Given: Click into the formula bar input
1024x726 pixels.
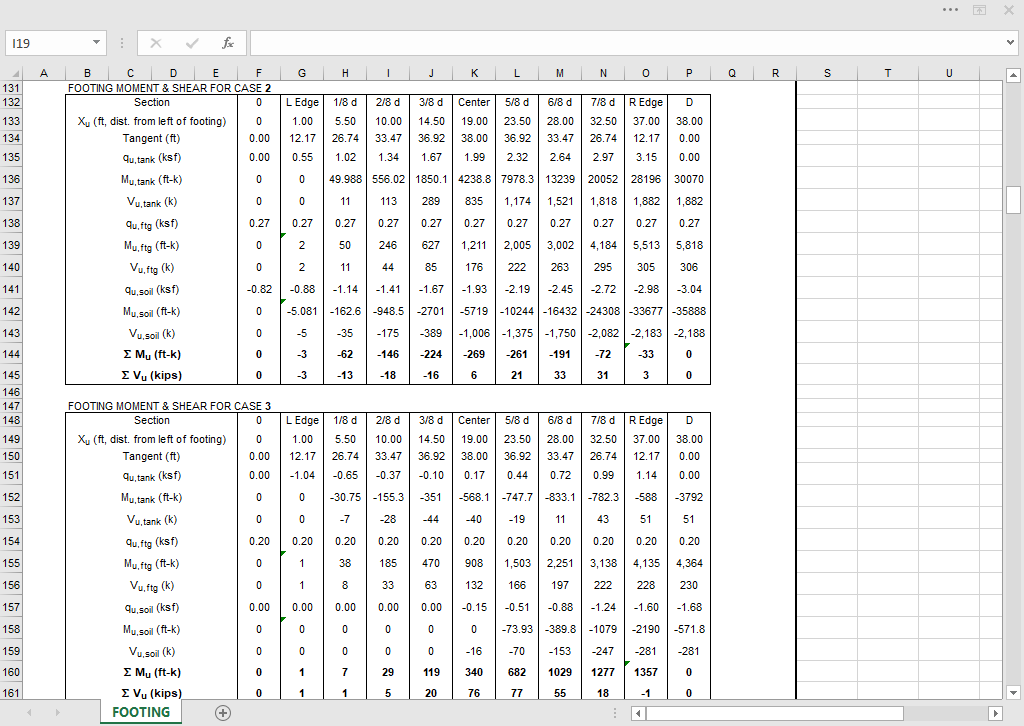Looking at the screenshot, I should click(x=627, y=43).
